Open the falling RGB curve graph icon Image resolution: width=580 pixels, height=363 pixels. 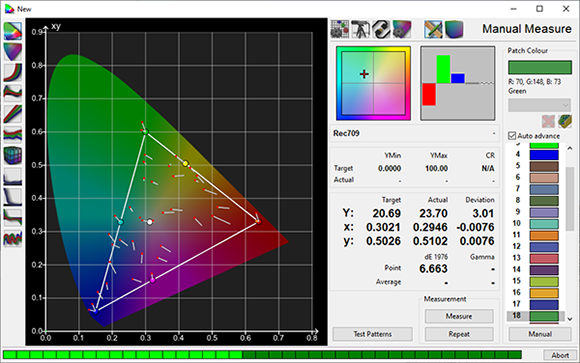pos(13,218)
